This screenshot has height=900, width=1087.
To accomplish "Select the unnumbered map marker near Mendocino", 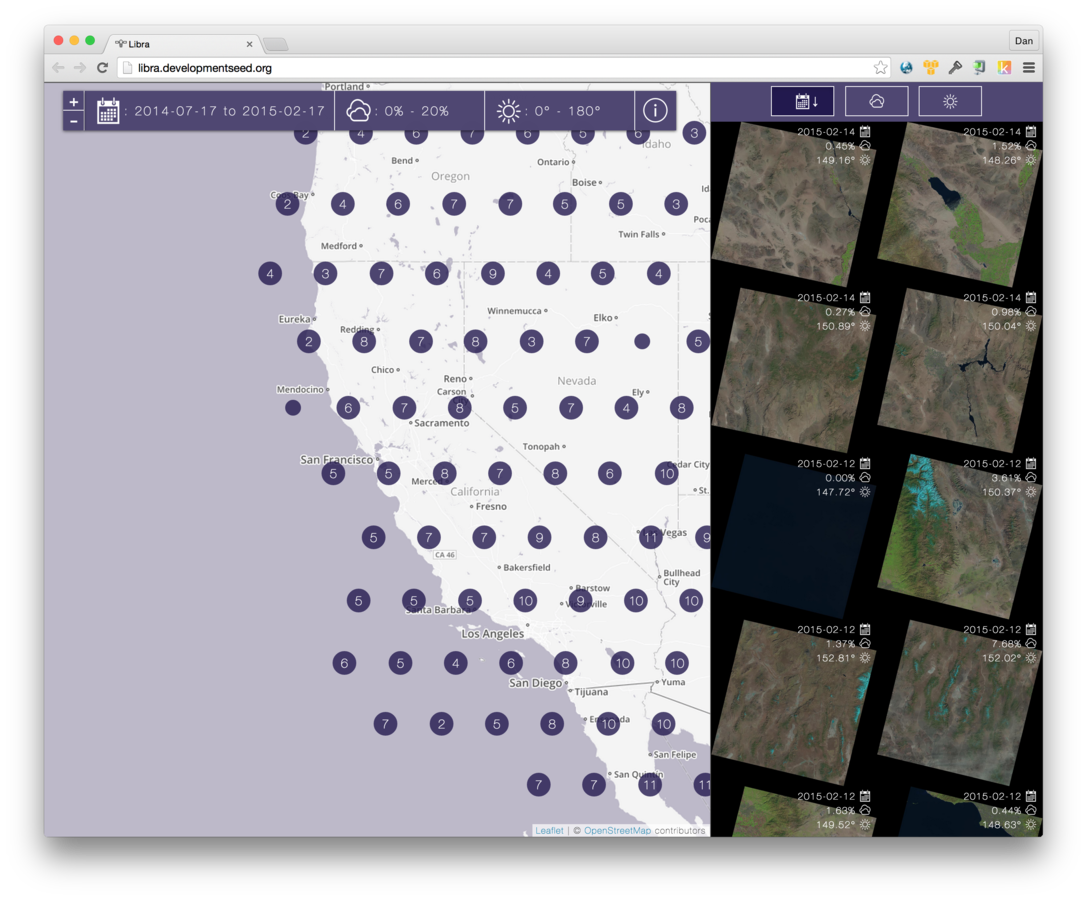I will pos(293,408).
